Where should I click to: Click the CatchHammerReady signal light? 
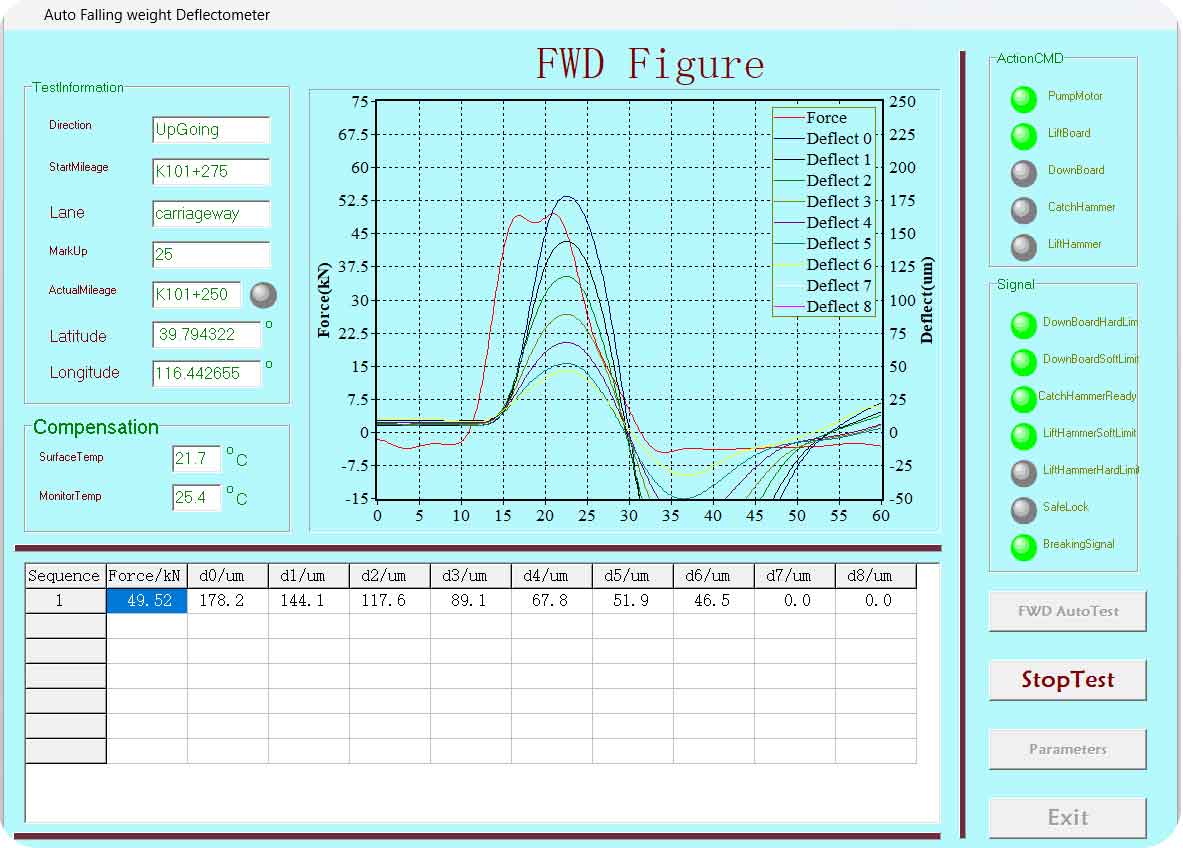click(x=1023, y=399)
